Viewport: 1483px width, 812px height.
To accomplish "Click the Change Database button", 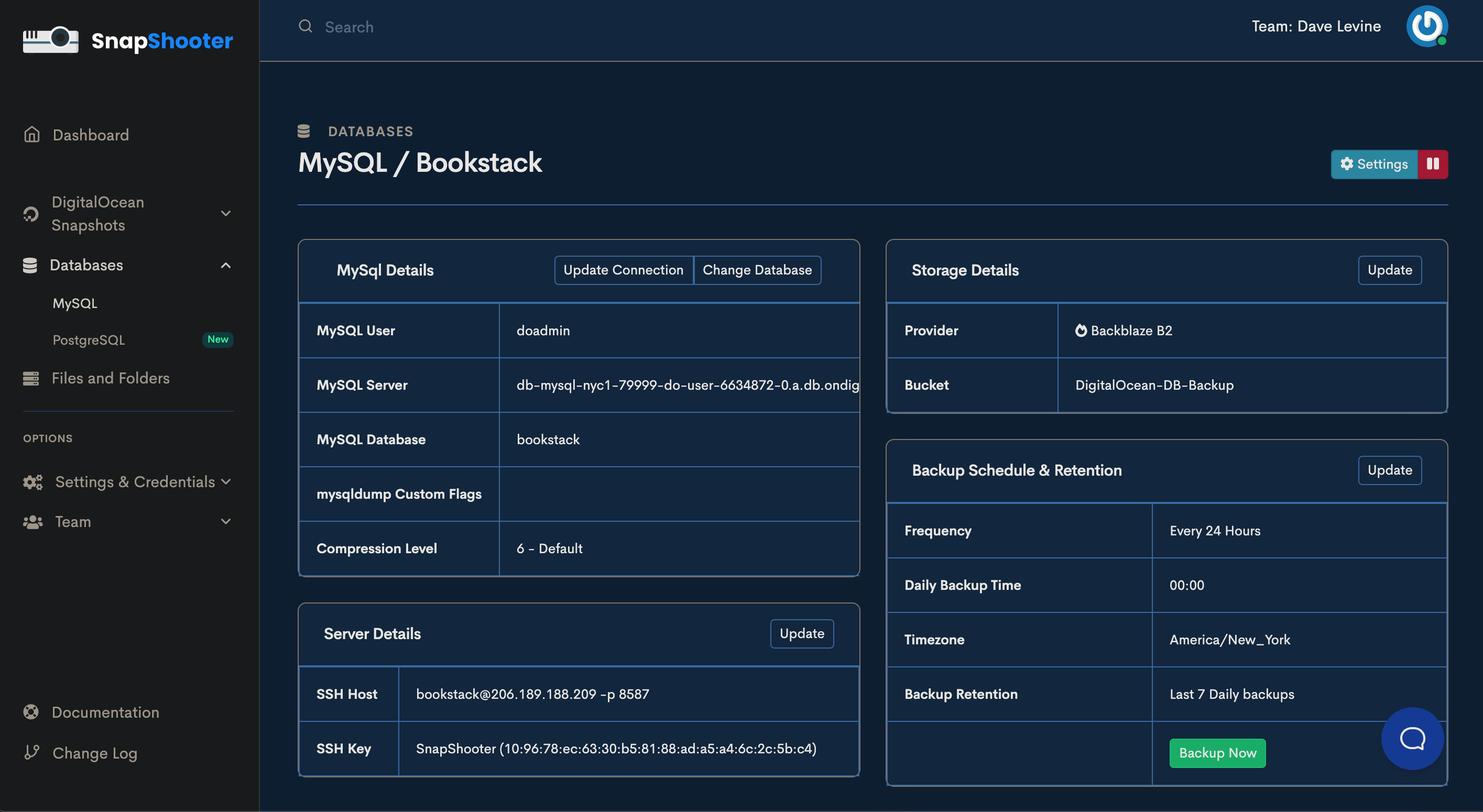I will (x=757, y=270).
